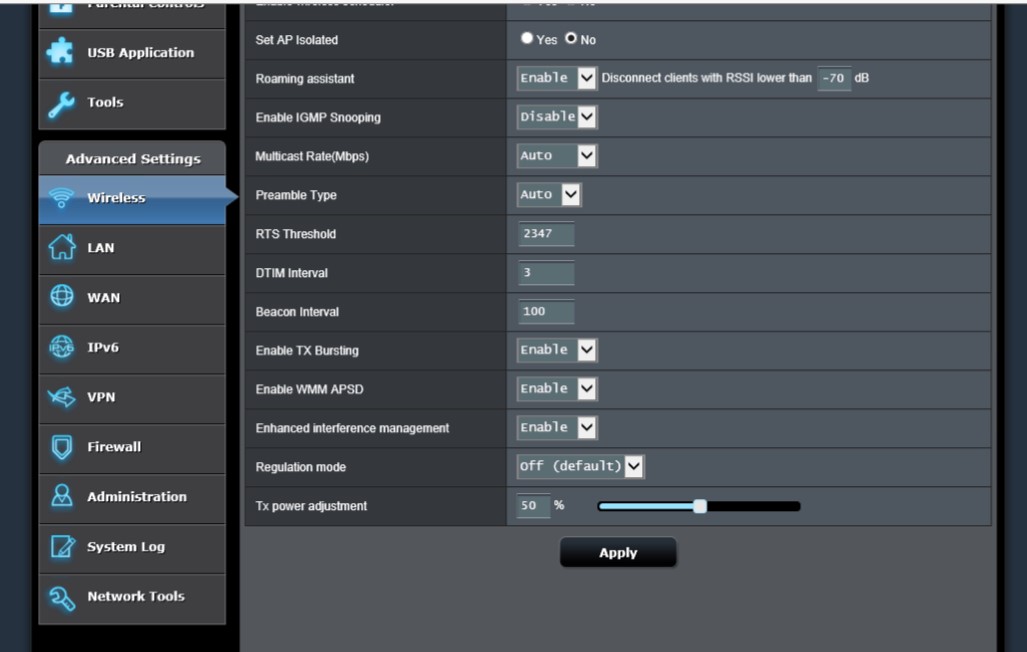Viewport: 1027px width, 652px height.
Task: Open the Multicast Rate dropdown
Action: point(556,156)
